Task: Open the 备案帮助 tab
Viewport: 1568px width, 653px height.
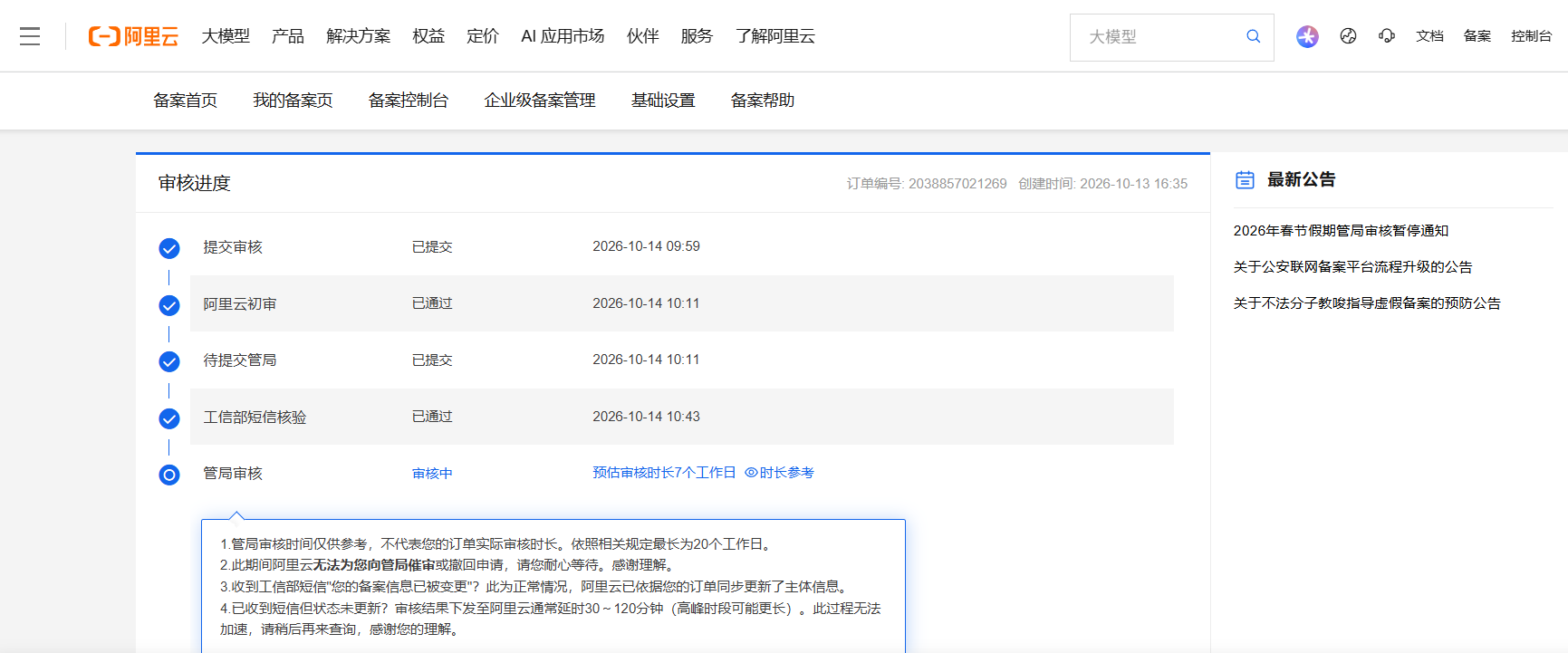Action: point(763,101)
